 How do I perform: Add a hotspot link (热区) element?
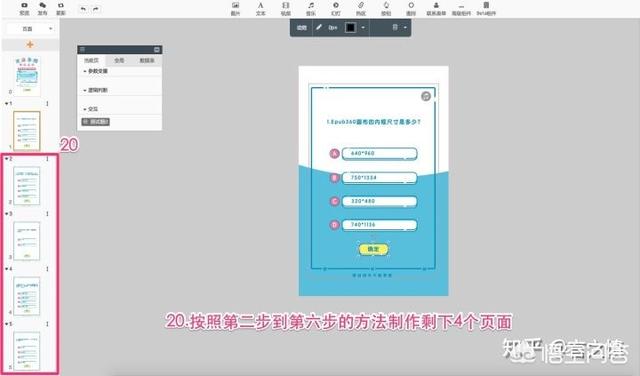pyautogui.click(x=361, y=9)
